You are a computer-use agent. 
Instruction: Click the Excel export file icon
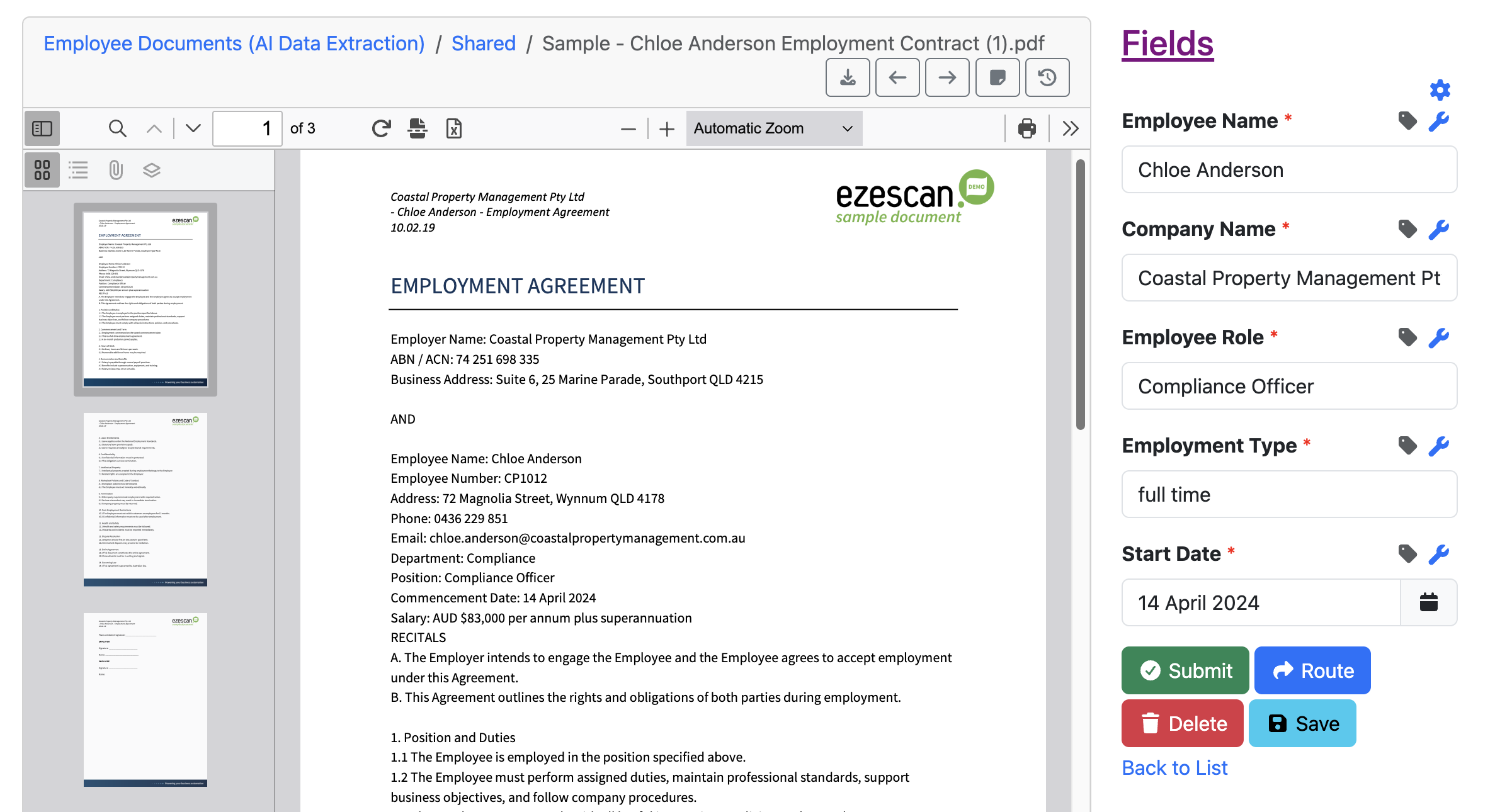click(x=454, y=128)
